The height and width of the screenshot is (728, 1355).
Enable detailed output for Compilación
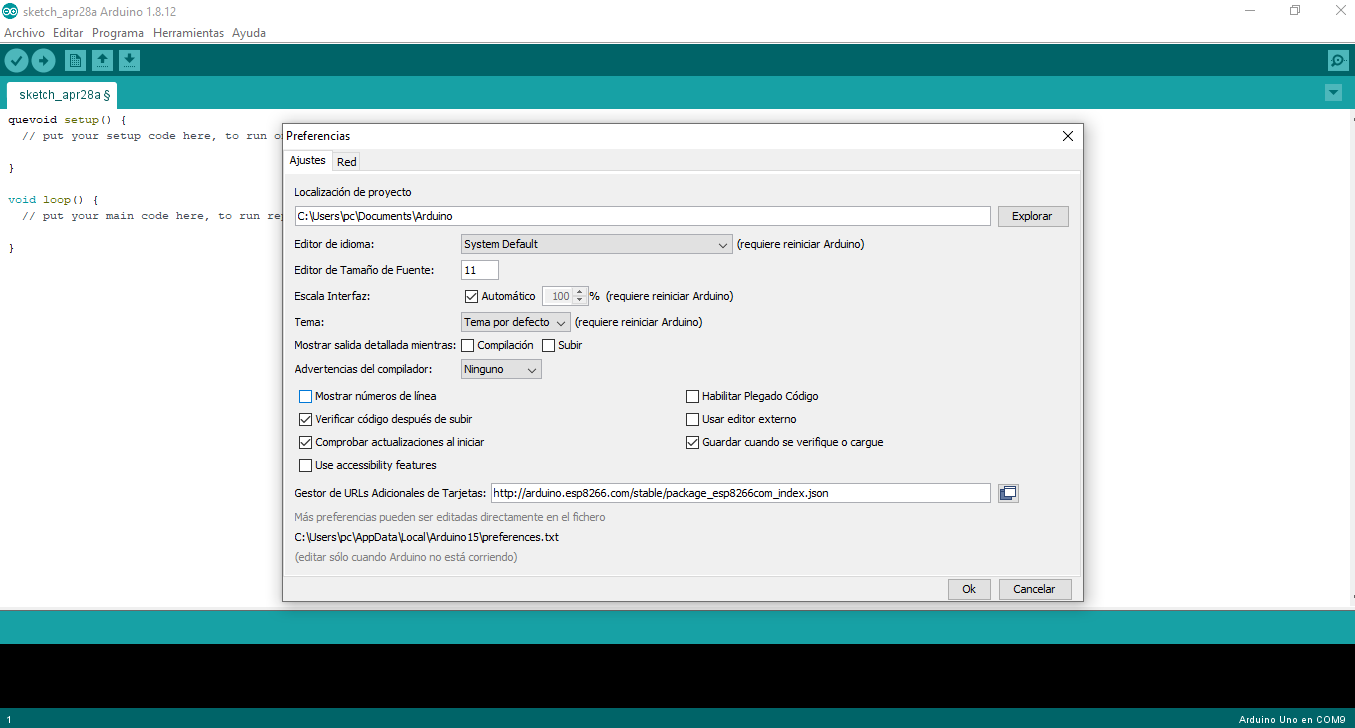(468, 345)
